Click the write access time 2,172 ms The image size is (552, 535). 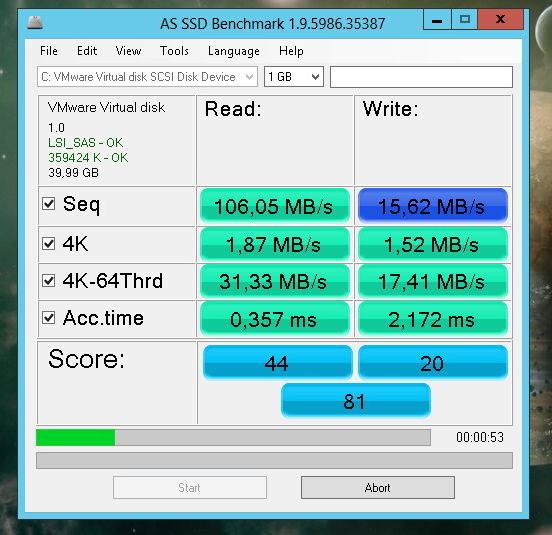point(433,319)
